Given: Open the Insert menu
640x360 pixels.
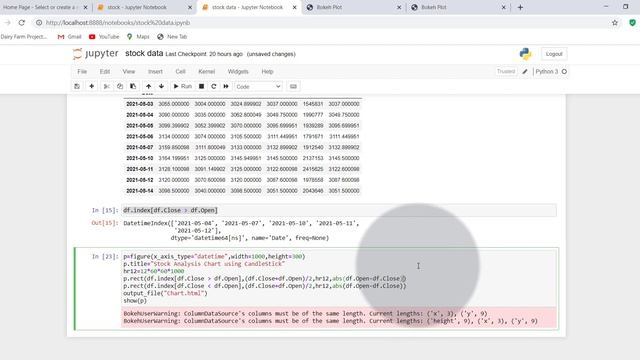Looking at the screenshot, I should coord(155,71).
